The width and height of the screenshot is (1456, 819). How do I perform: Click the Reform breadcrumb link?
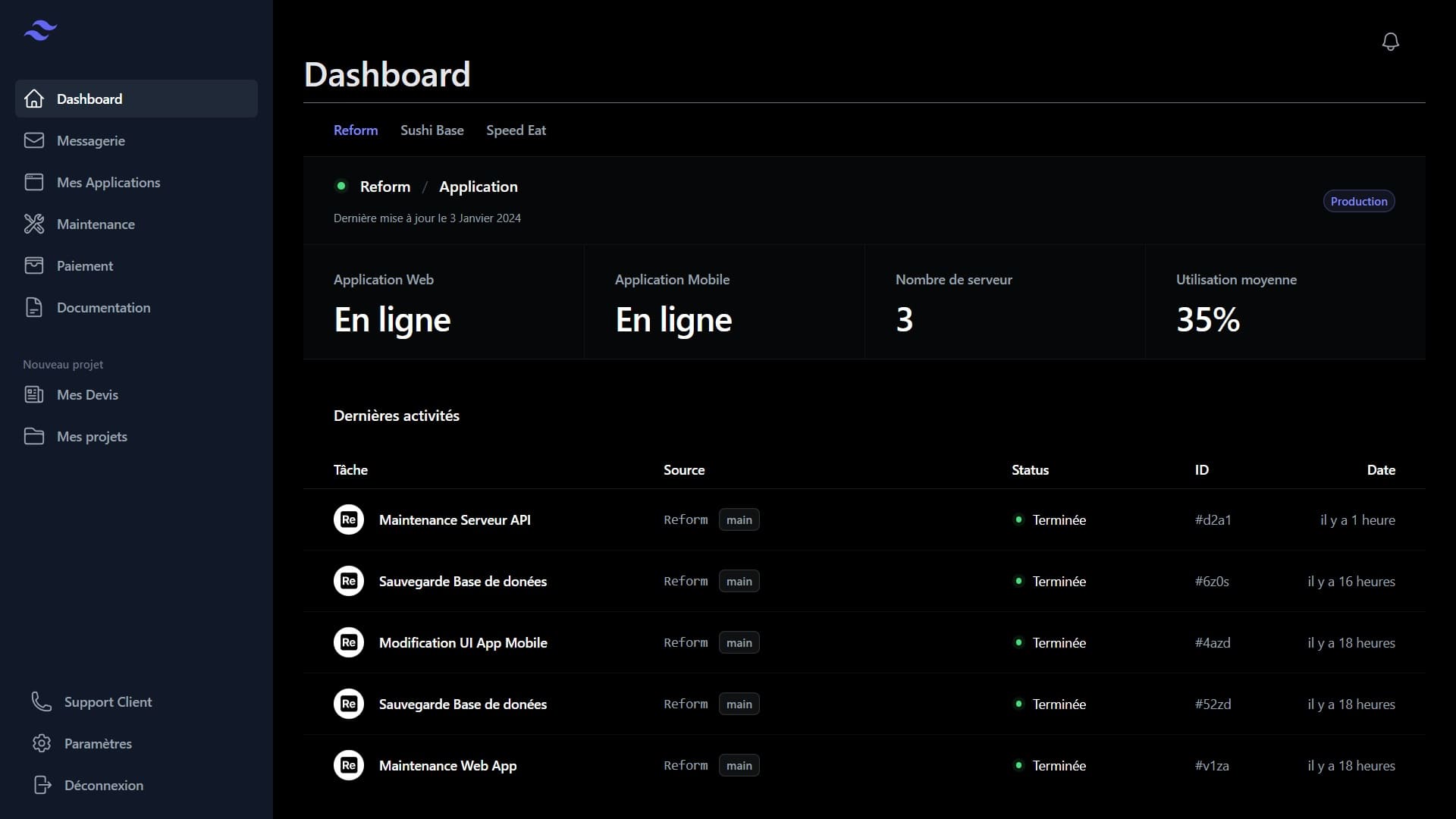coord(384,187)
